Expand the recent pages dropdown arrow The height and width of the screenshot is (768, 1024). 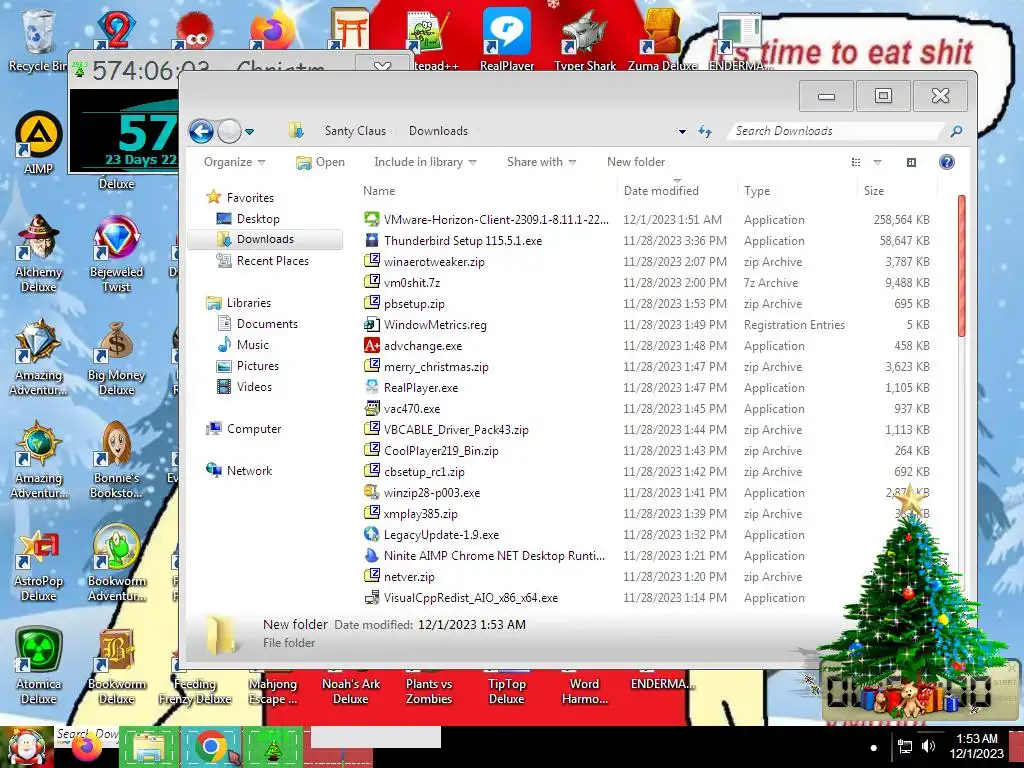[x=249, y=132]
